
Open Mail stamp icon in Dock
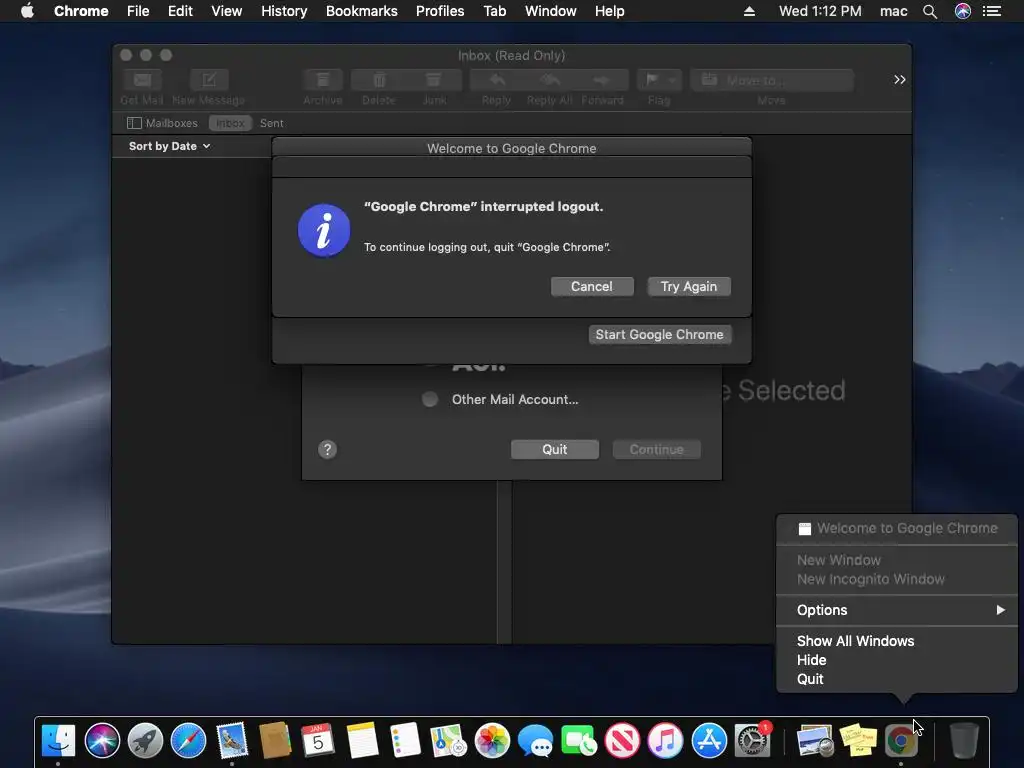pos(232,741)
